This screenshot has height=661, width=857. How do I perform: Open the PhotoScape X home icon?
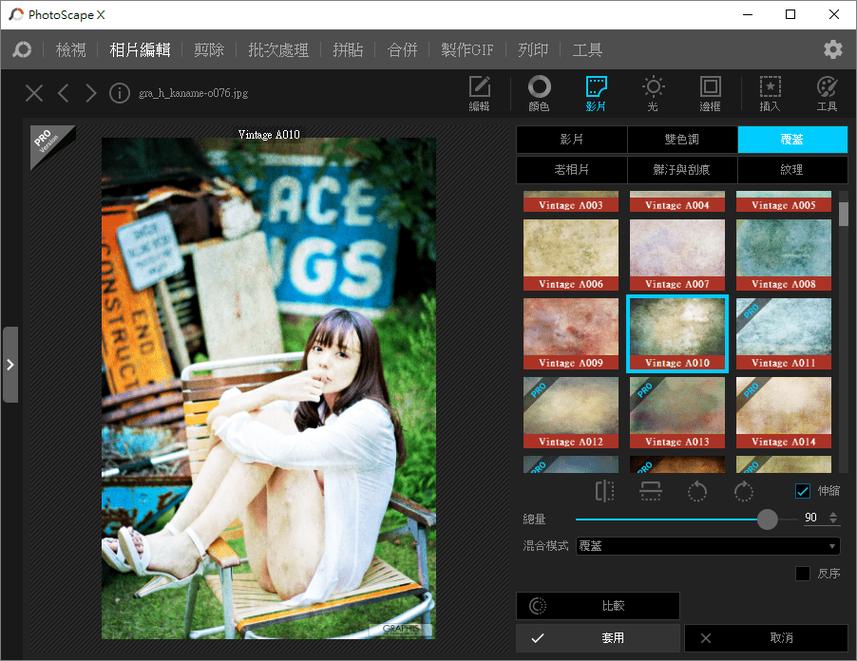pyautogui.click(x=22, y=50)
